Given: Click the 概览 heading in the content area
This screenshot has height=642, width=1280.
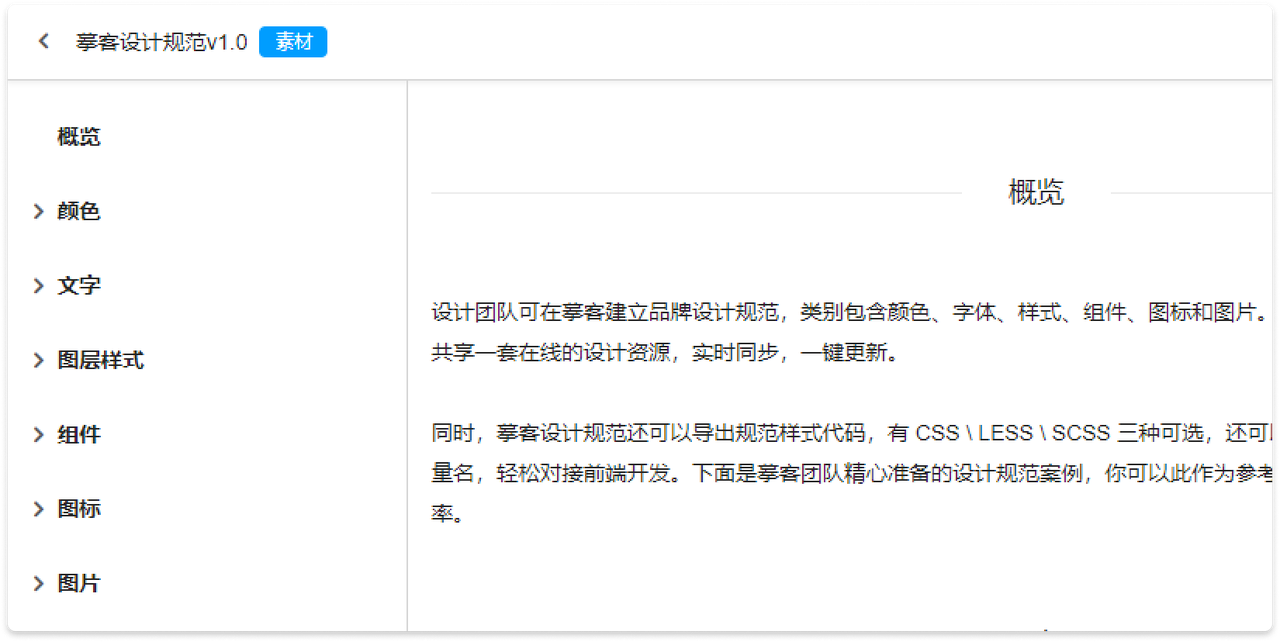Looking at the screenshot, I should tap(1036, 192).
